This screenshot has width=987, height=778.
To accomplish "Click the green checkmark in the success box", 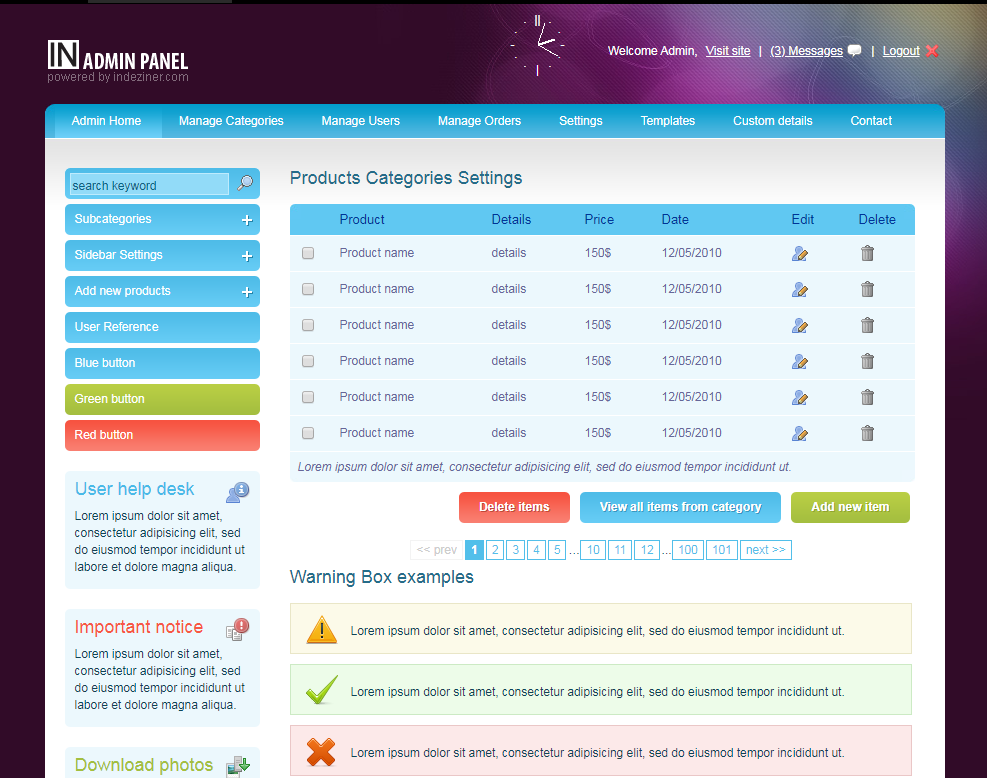I will pyautogui.click(x=320, y=689).
